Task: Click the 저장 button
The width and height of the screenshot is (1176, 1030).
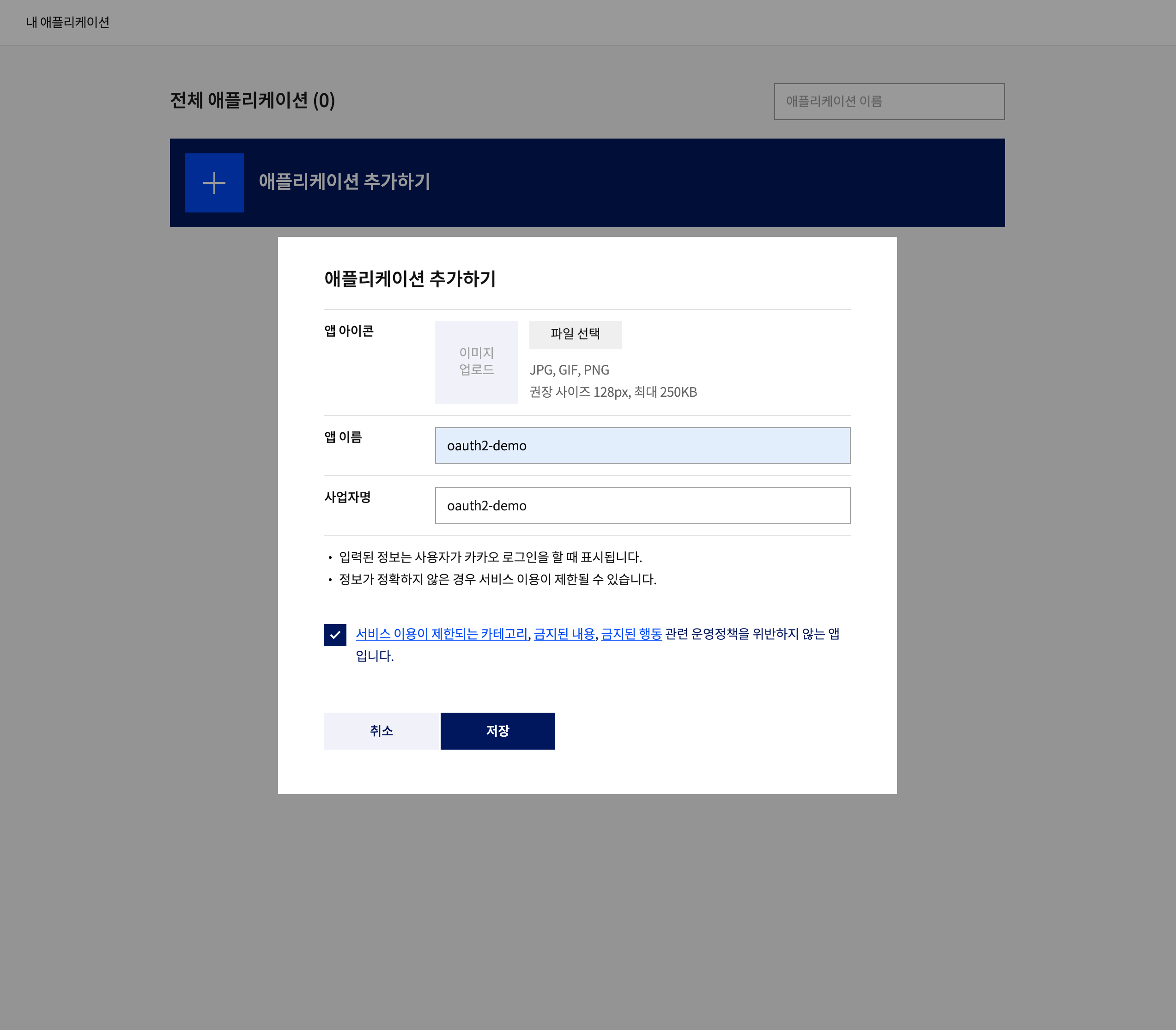Action: click(498, 731)
